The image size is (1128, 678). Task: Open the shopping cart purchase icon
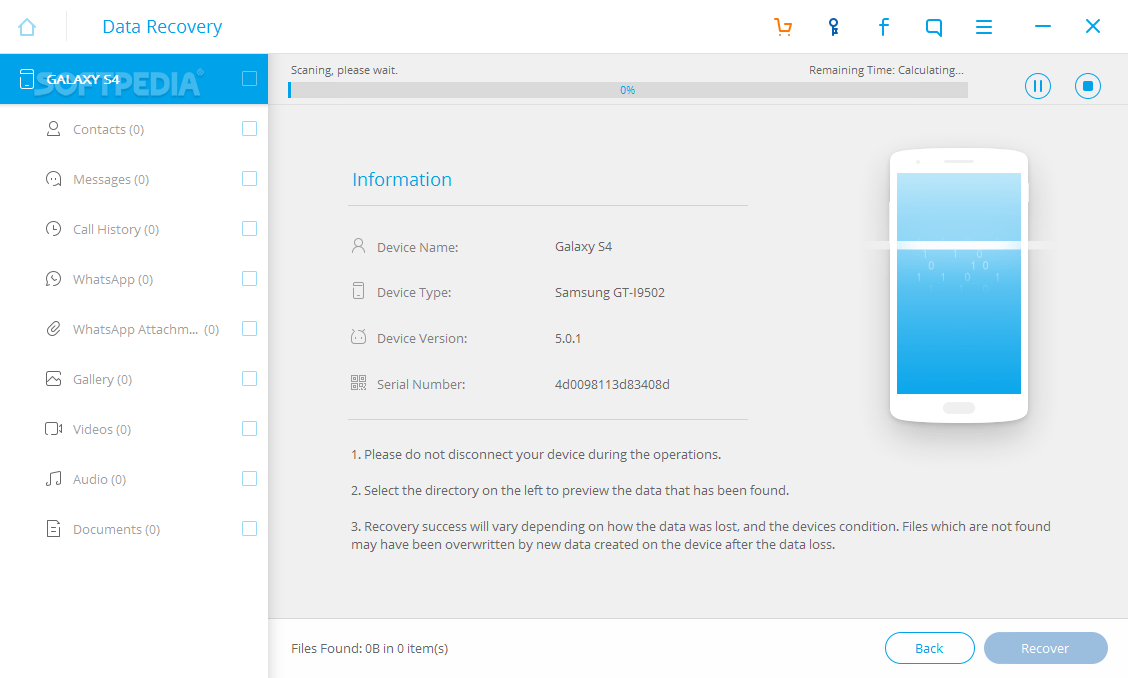tap(783, 27)
